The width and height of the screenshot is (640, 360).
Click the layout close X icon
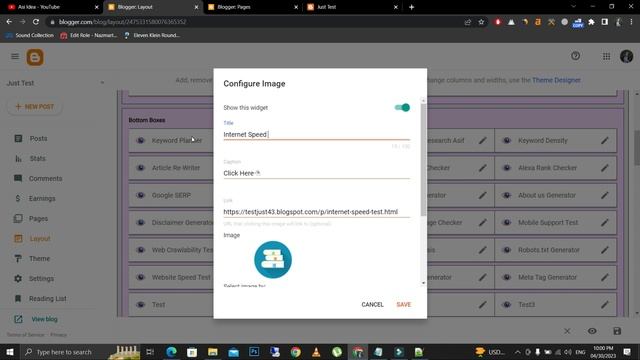click(x=567, y=331)
